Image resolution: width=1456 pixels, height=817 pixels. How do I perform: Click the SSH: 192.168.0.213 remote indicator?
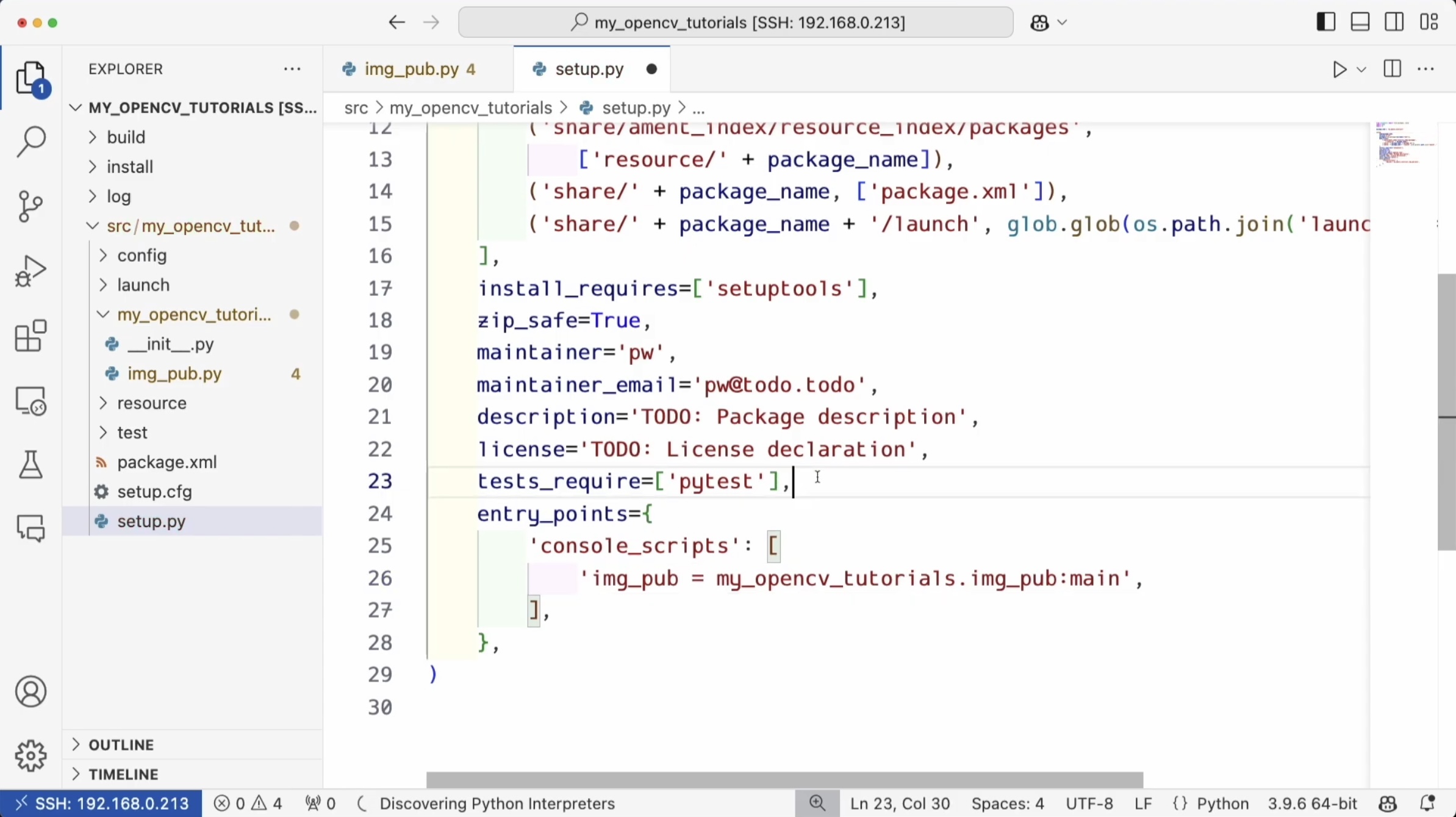click(x=101, y=804)
